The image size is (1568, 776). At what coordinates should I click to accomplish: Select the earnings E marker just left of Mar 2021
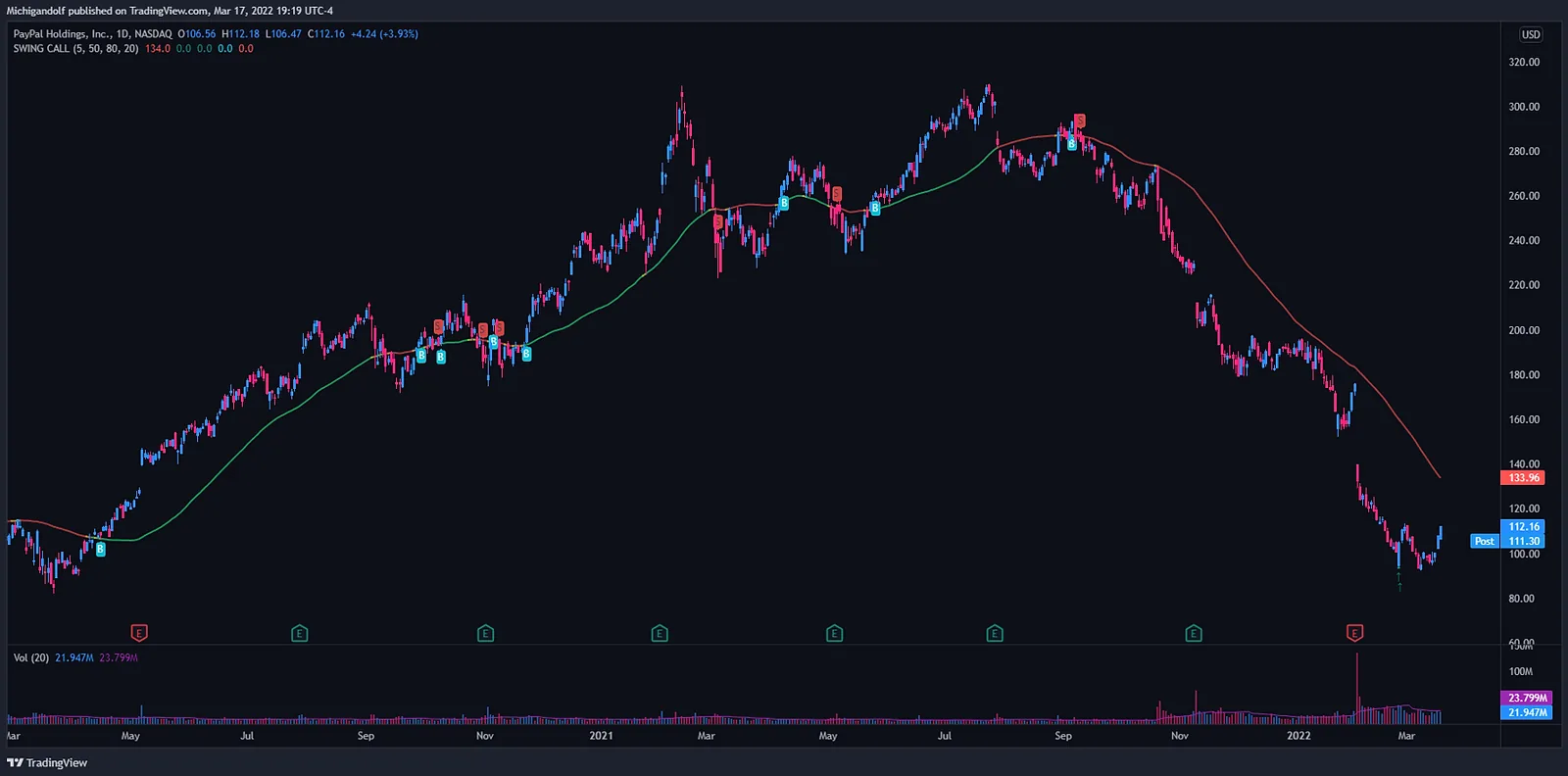660,633
